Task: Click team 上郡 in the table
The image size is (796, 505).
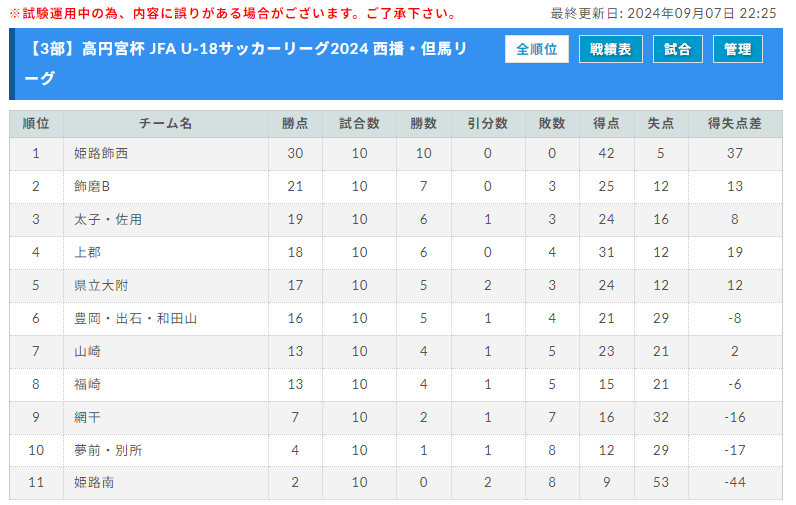Action: click(87, 252)
